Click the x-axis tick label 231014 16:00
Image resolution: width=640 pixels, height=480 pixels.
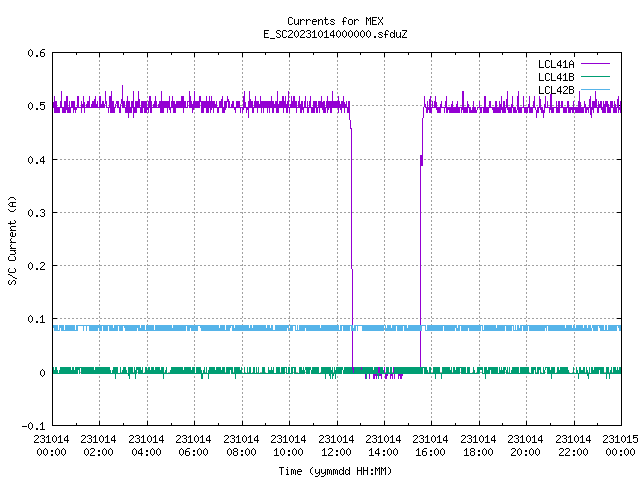pyautogui.click(x=431, y=446)
